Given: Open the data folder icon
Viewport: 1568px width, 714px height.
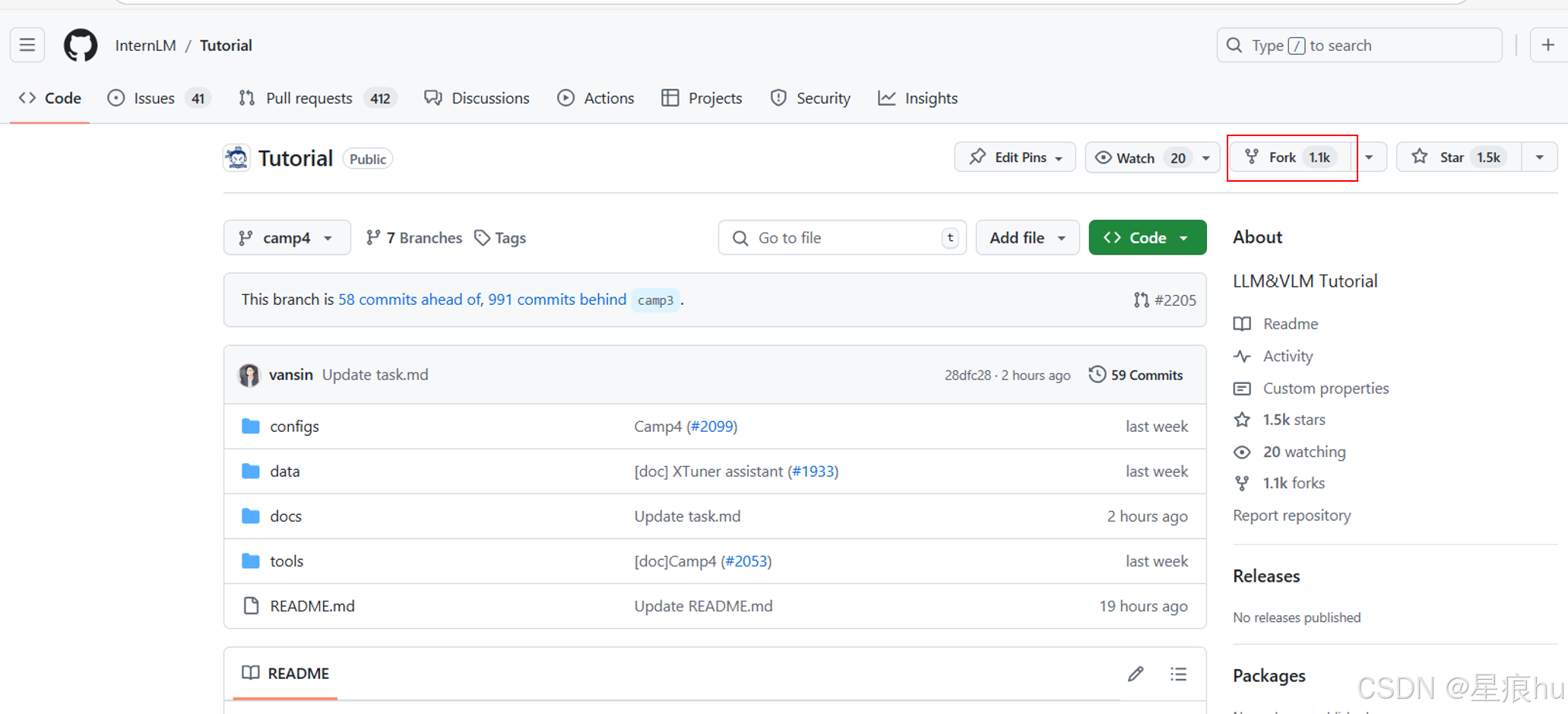Looking at the screenshot, I should pos(251,471).
